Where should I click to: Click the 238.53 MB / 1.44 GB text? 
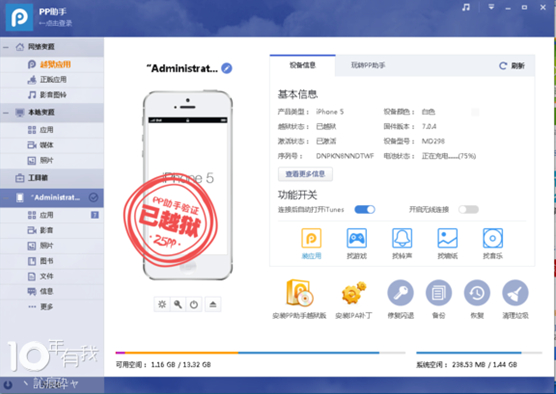pos(484,365)
